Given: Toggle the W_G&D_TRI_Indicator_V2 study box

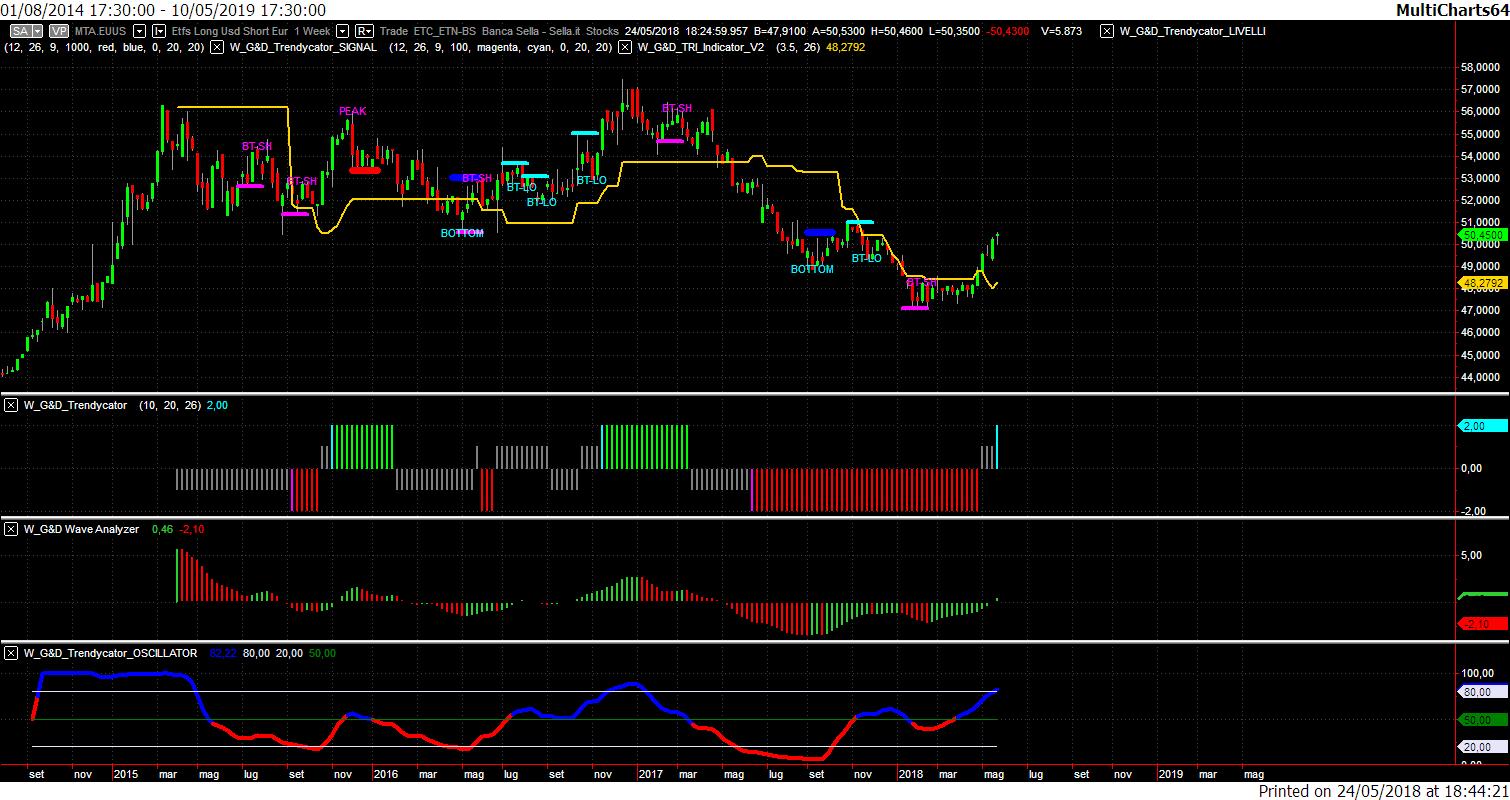Looking at the screenshot, I should [x=625, y=47].
